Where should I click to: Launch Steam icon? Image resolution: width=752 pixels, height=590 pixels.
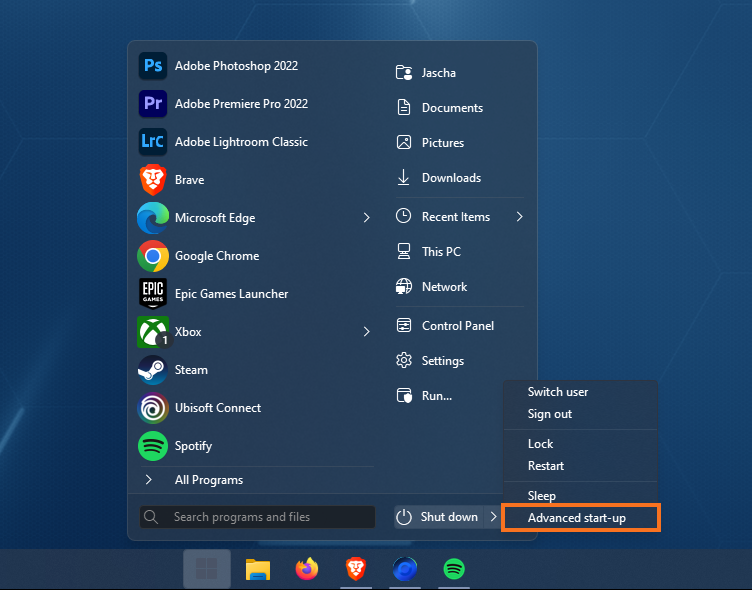coord(153,370)
